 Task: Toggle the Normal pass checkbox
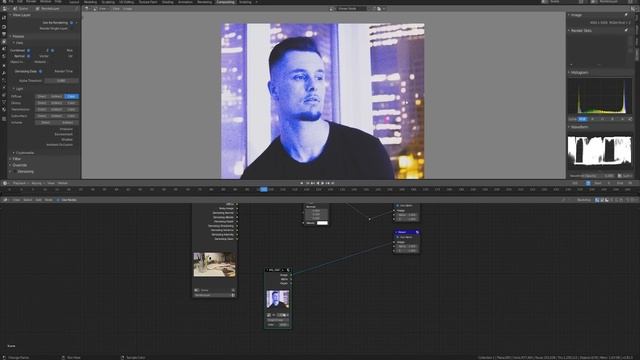[29, 56]
